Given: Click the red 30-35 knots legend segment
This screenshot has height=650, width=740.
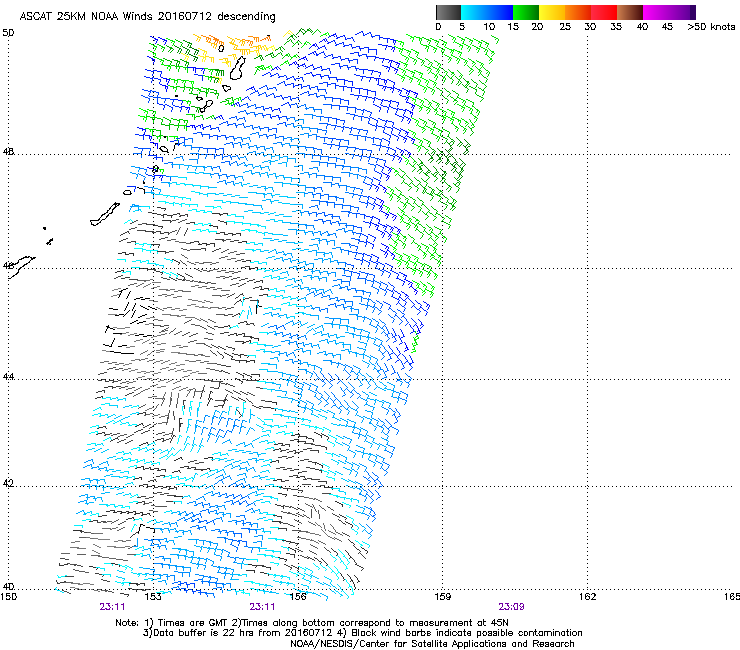Looking at the screenshot, I should (604, 12).
